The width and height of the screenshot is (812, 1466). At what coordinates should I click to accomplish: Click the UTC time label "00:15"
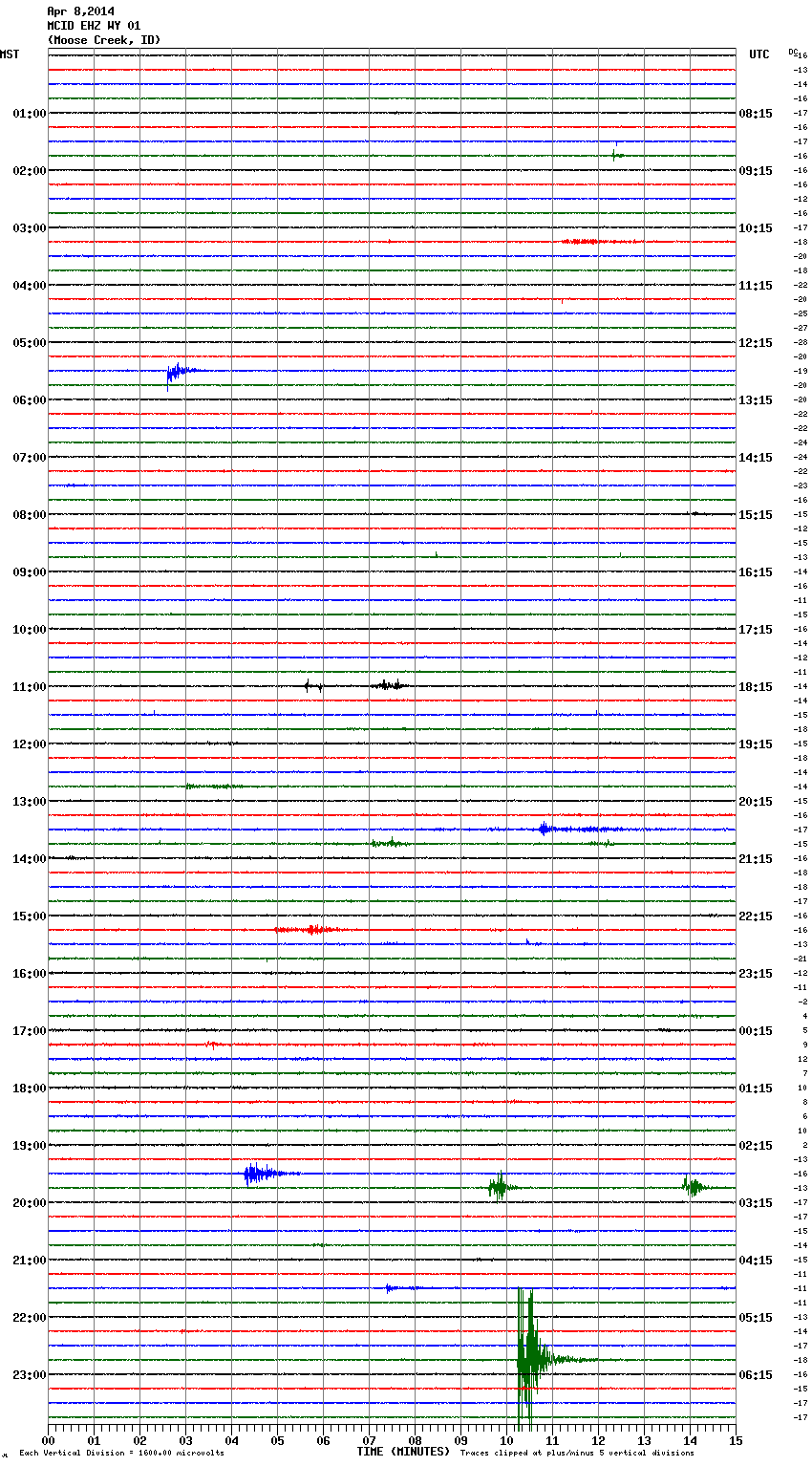pyautogui.click(x=756, y=1031)
